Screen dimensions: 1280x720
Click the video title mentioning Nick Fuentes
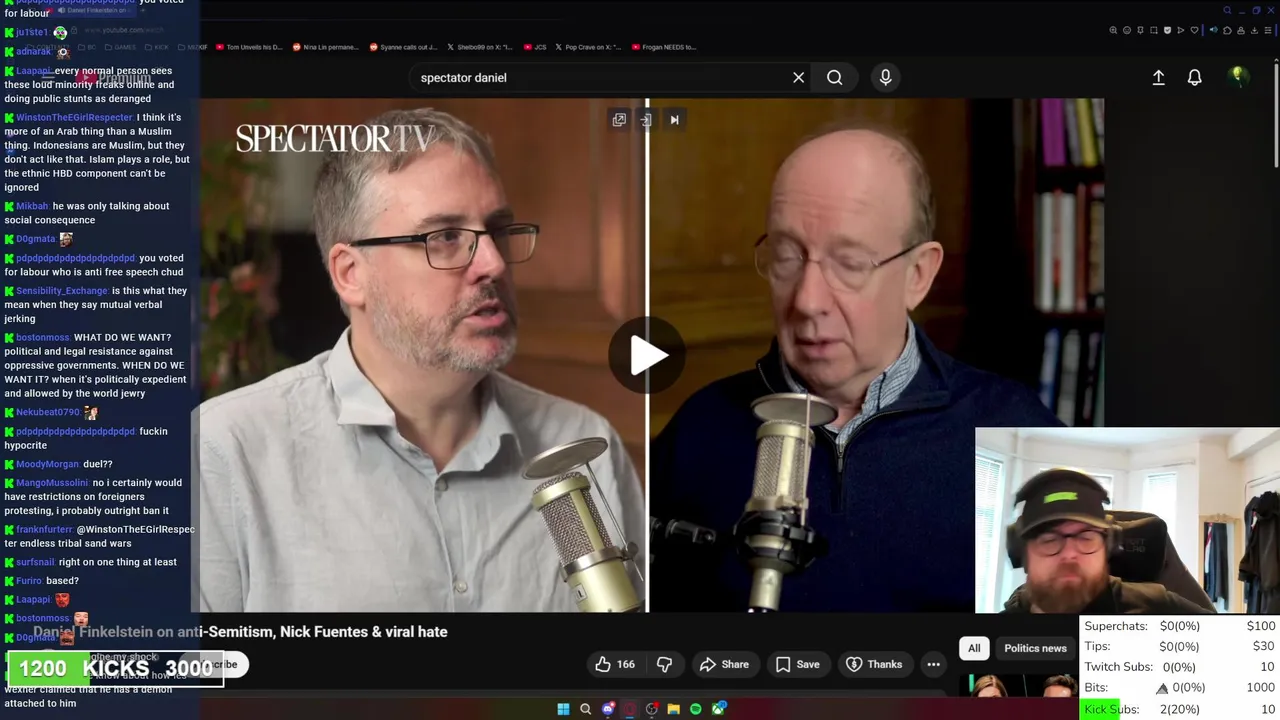click(x=240, y=632)
